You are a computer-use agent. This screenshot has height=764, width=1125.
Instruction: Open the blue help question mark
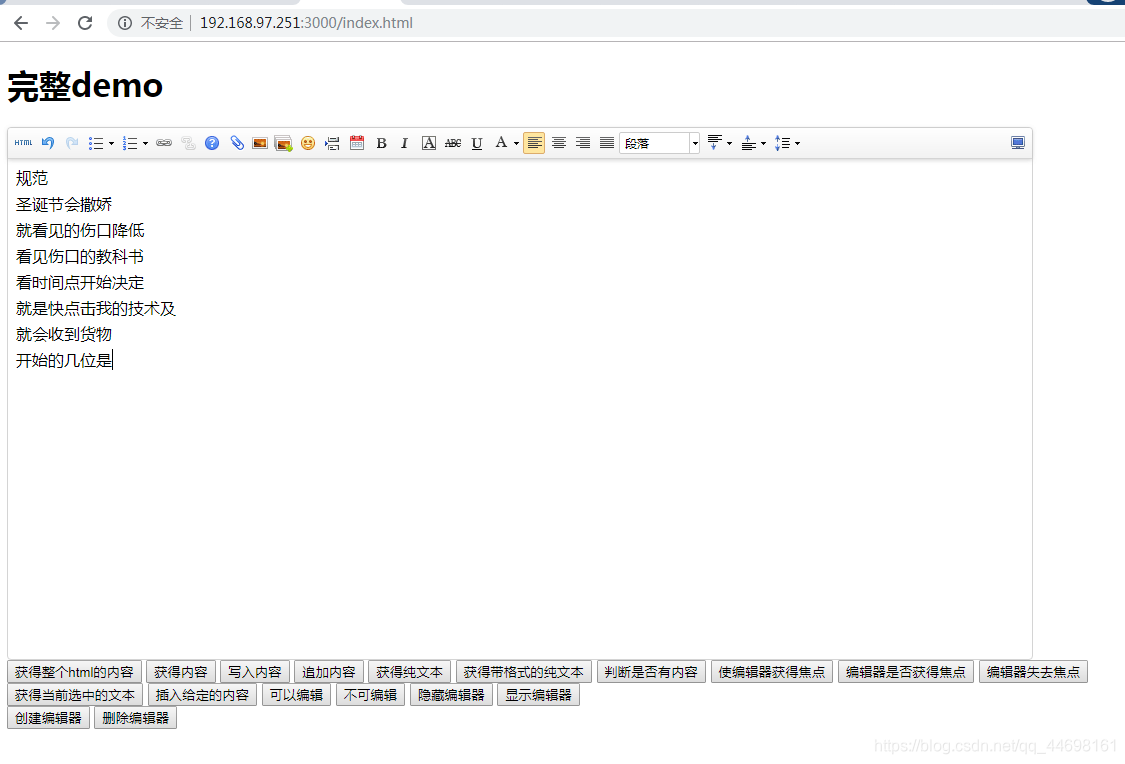point(212,143)
